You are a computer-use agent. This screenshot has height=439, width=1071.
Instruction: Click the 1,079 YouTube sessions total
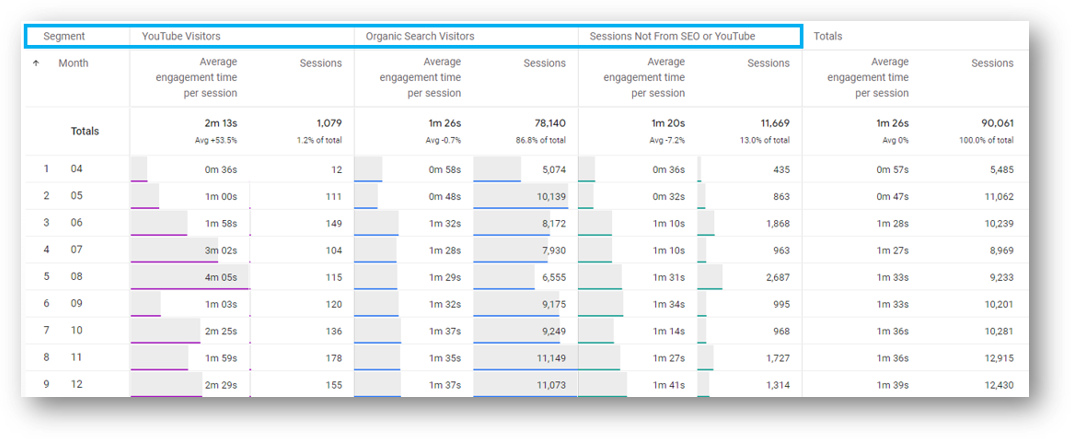point(329,124)
